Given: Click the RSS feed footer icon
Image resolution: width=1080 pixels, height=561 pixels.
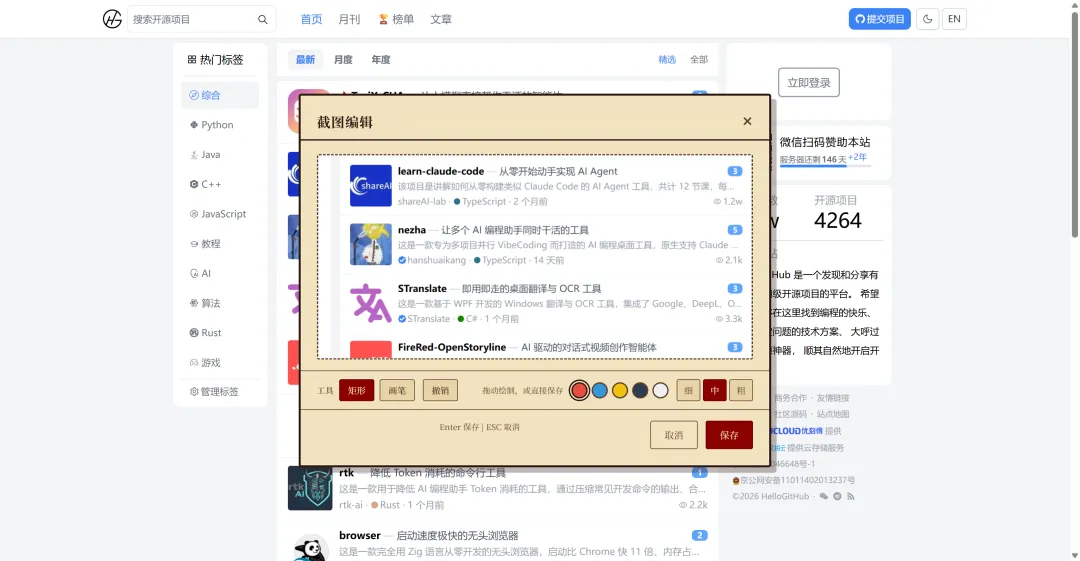Looking at the screenshot, I should coord(851,496).
